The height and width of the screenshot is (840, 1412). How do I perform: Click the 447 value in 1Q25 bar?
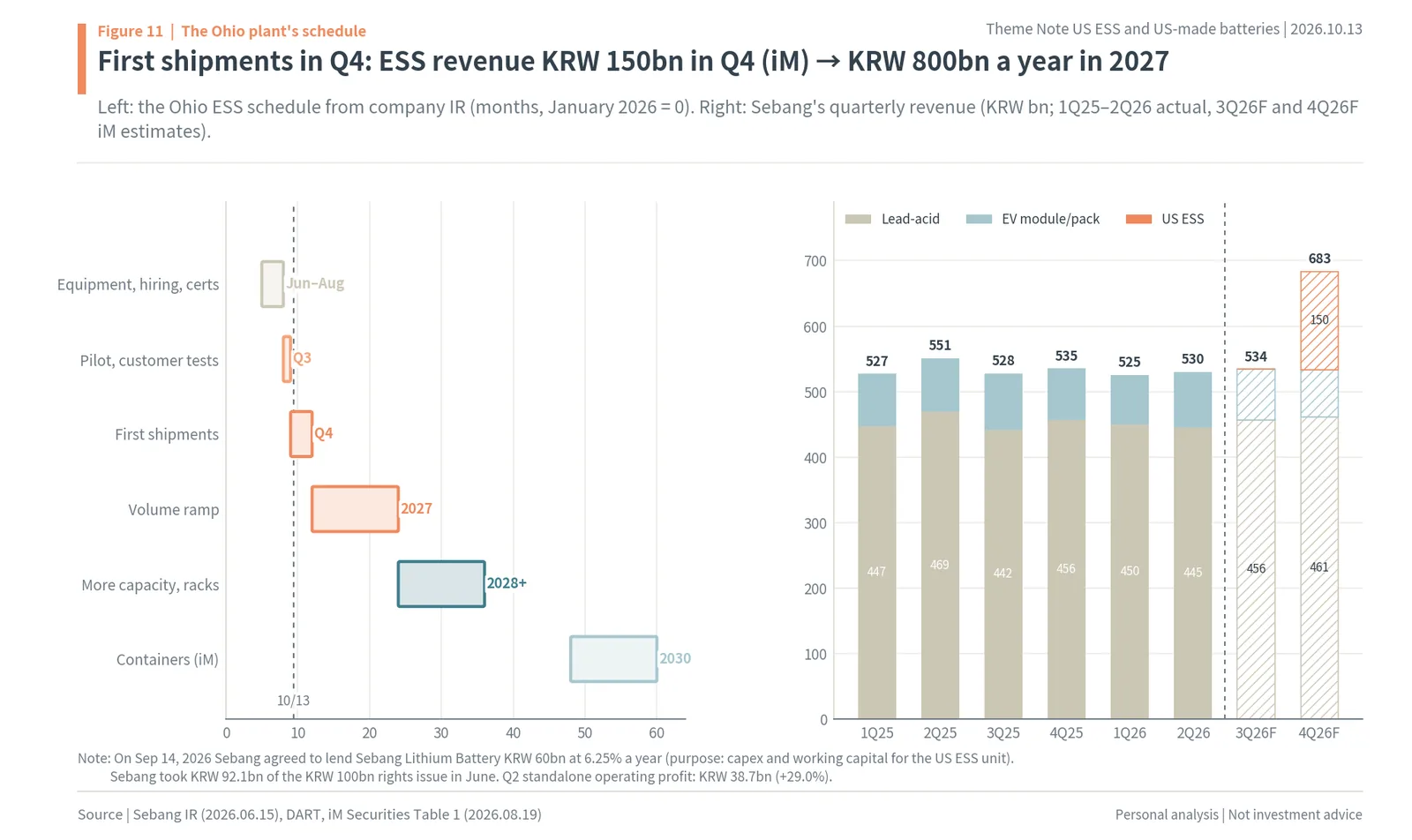click(x=876, y=572)
